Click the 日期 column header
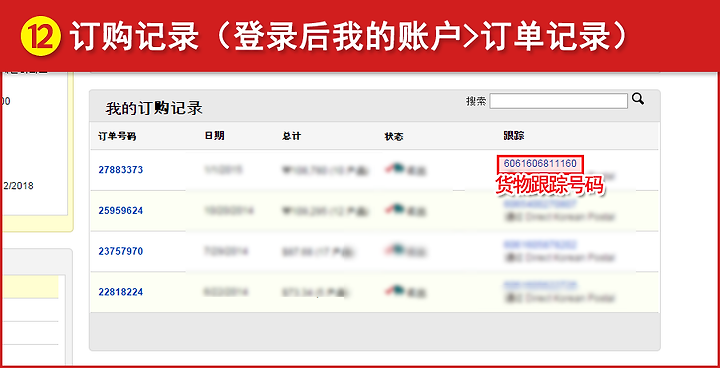 tap(214, 136)
